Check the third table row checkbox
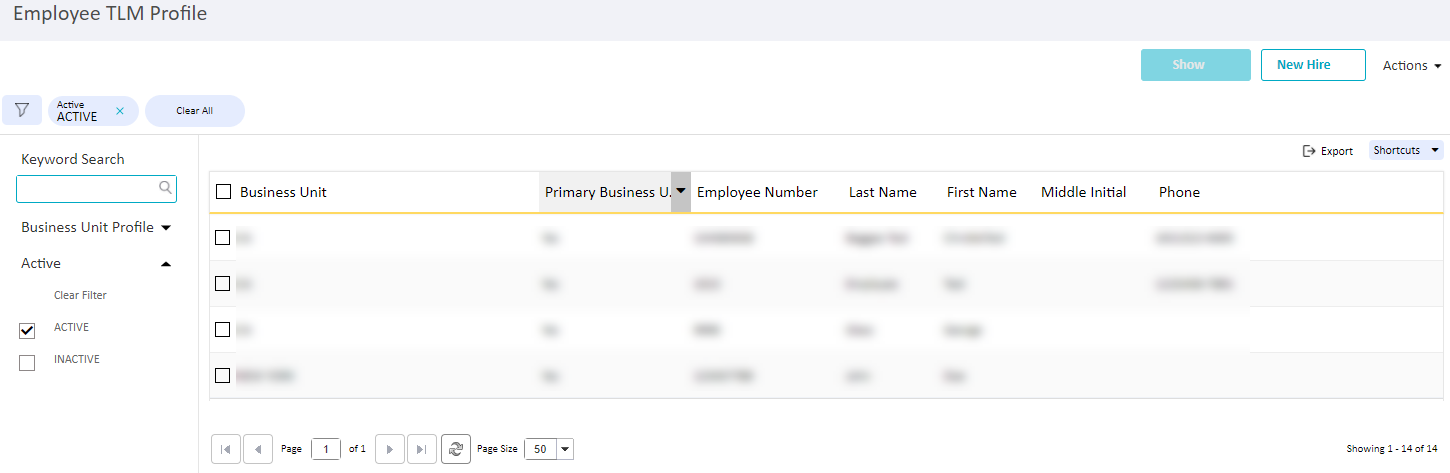Viewport: 1450px width, 473px height. pyautogui.click(x=223, y=330)
